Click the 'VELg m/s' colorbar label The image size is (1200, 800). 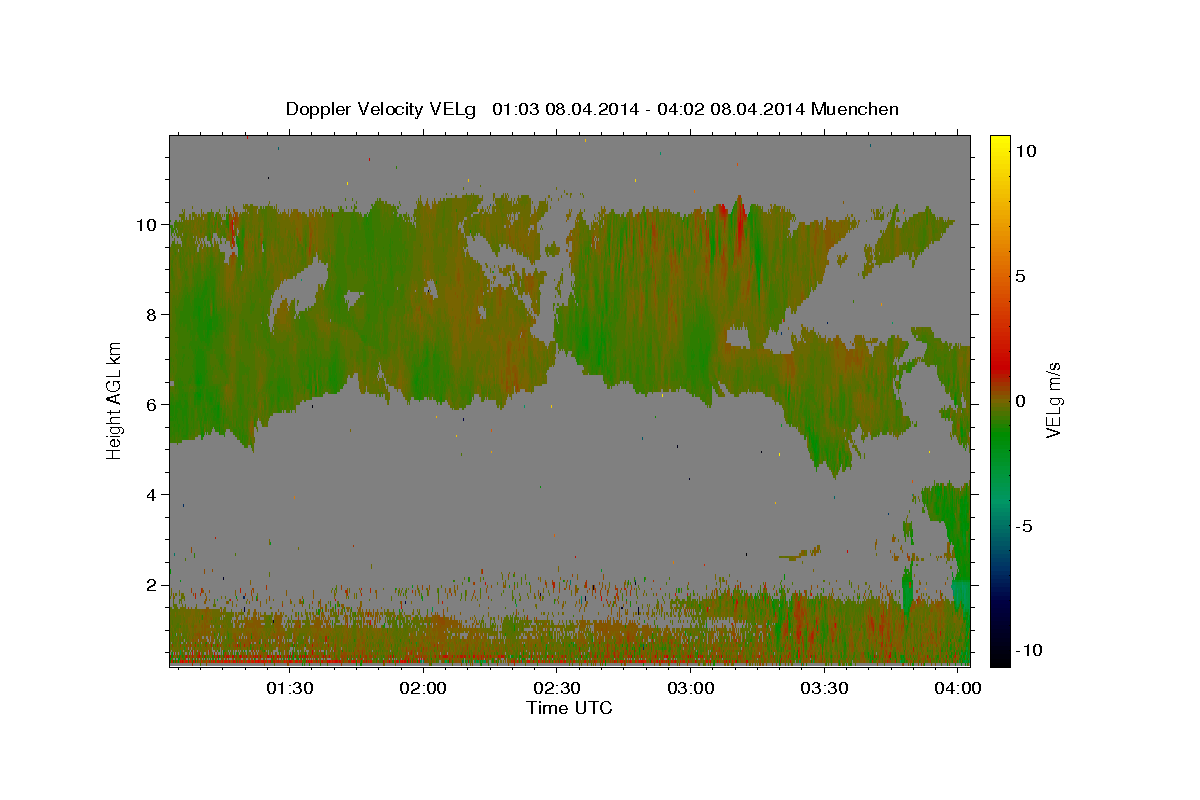[1053, 400]
